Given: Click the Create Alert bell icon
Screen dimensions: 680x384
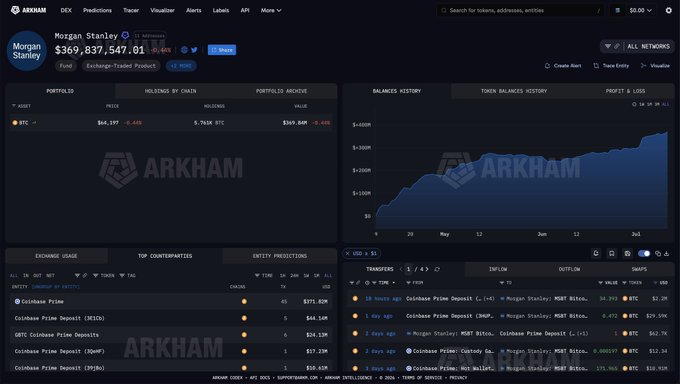Looking at the screenshot, I should coord(547,66).
